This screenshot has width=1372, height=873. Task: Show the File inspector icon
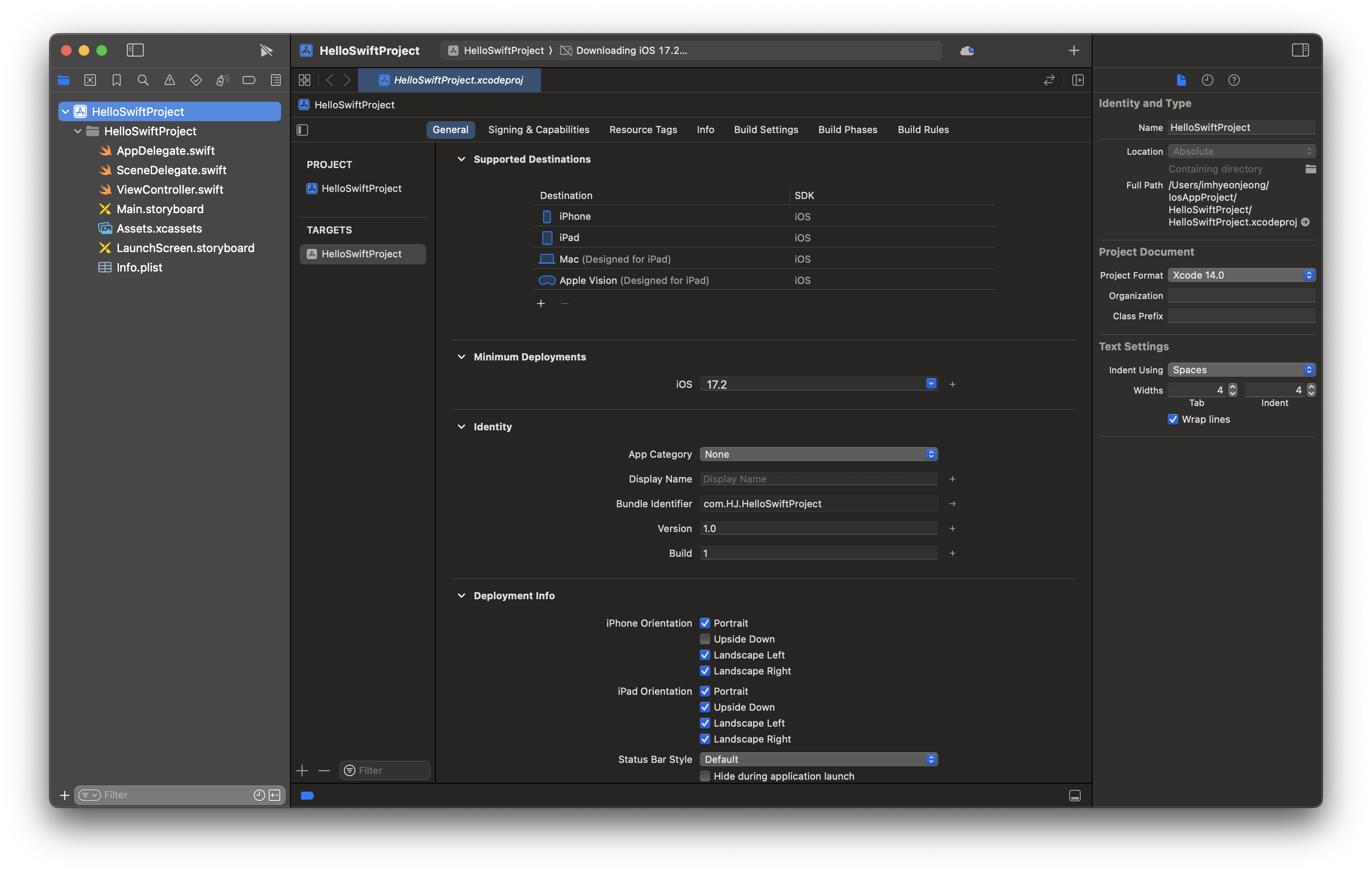click(1181, 80)
